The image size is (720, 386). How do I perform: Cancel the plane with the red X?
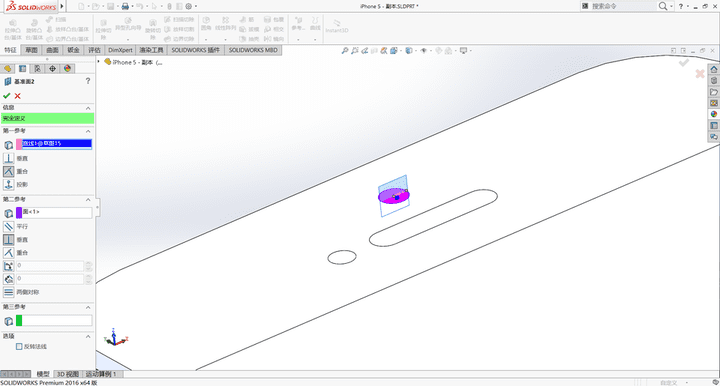[x=17, y=96]
